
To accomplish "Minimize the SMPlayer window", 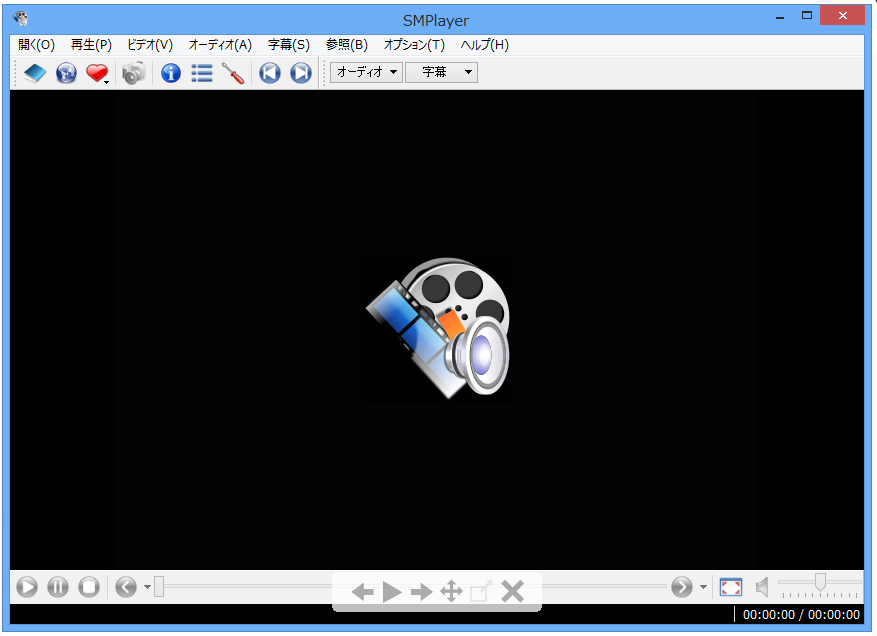I will point(780,16).
